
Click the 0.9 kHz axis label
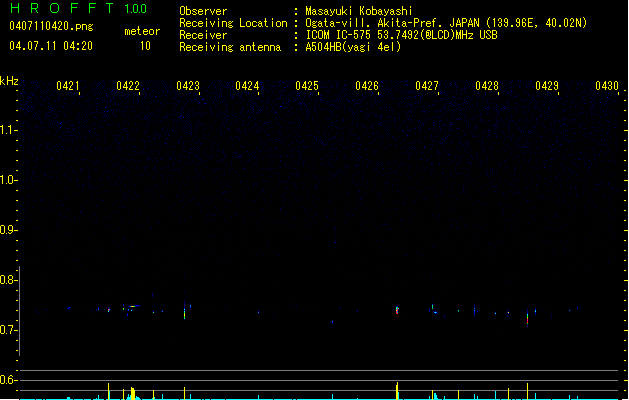click(7, 230)
